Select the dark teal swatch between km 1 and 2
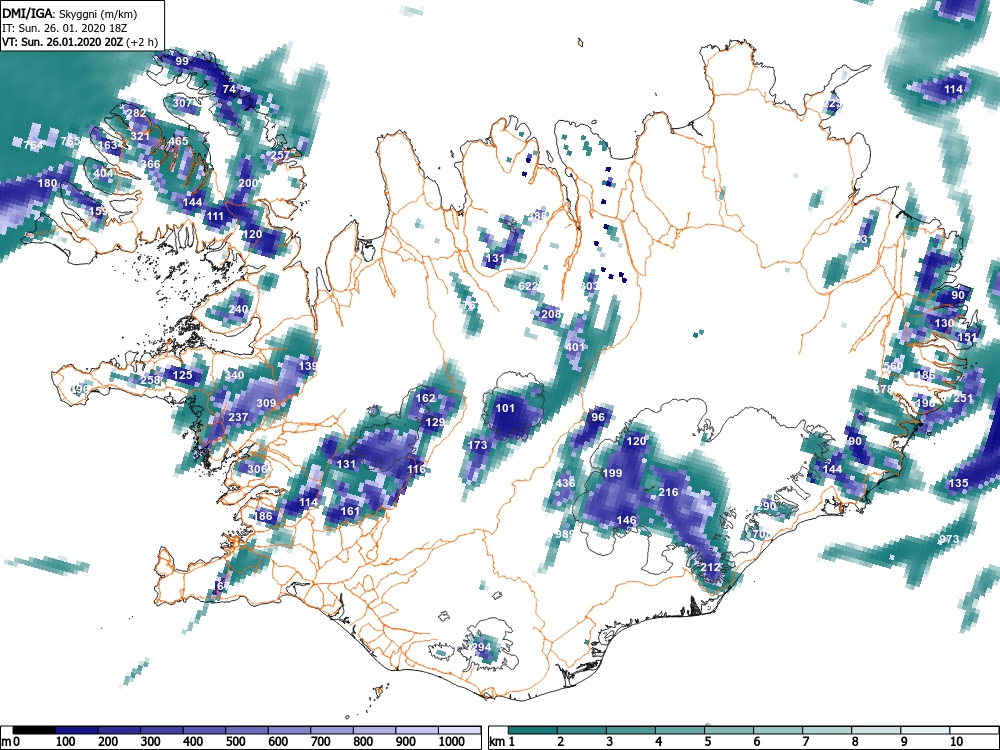1000x750 pixels. [x=533, y=730]
